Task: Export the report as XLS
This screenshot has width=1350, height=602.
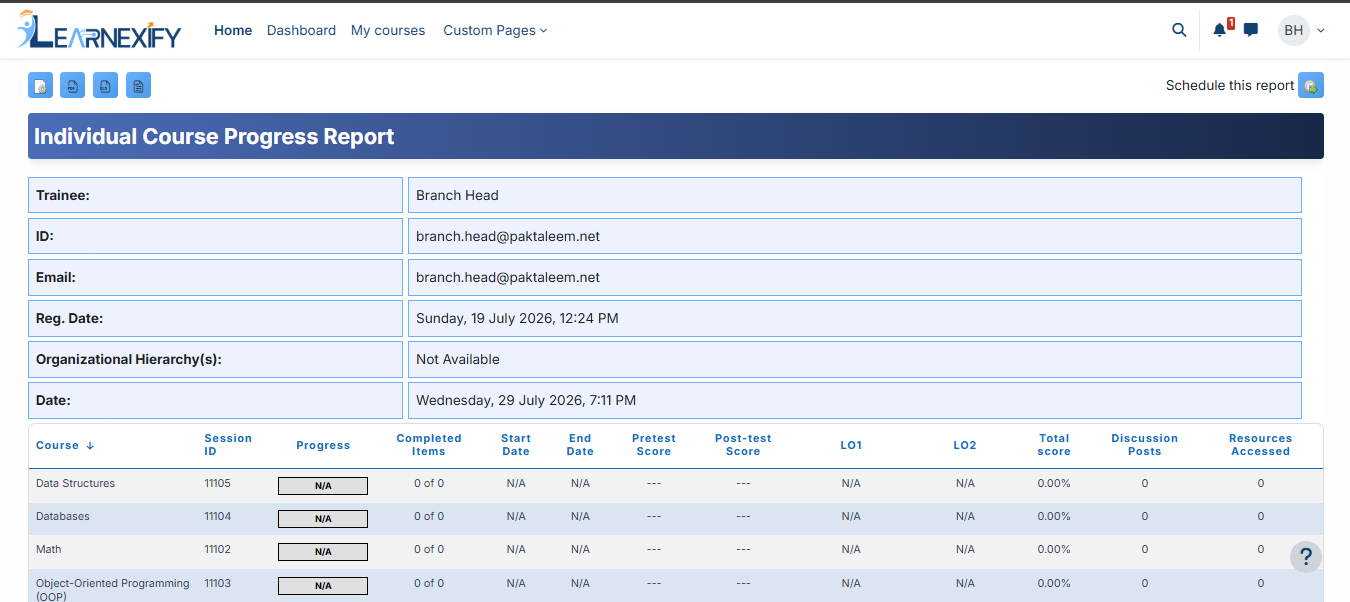Action: click(x=106, y=86)
